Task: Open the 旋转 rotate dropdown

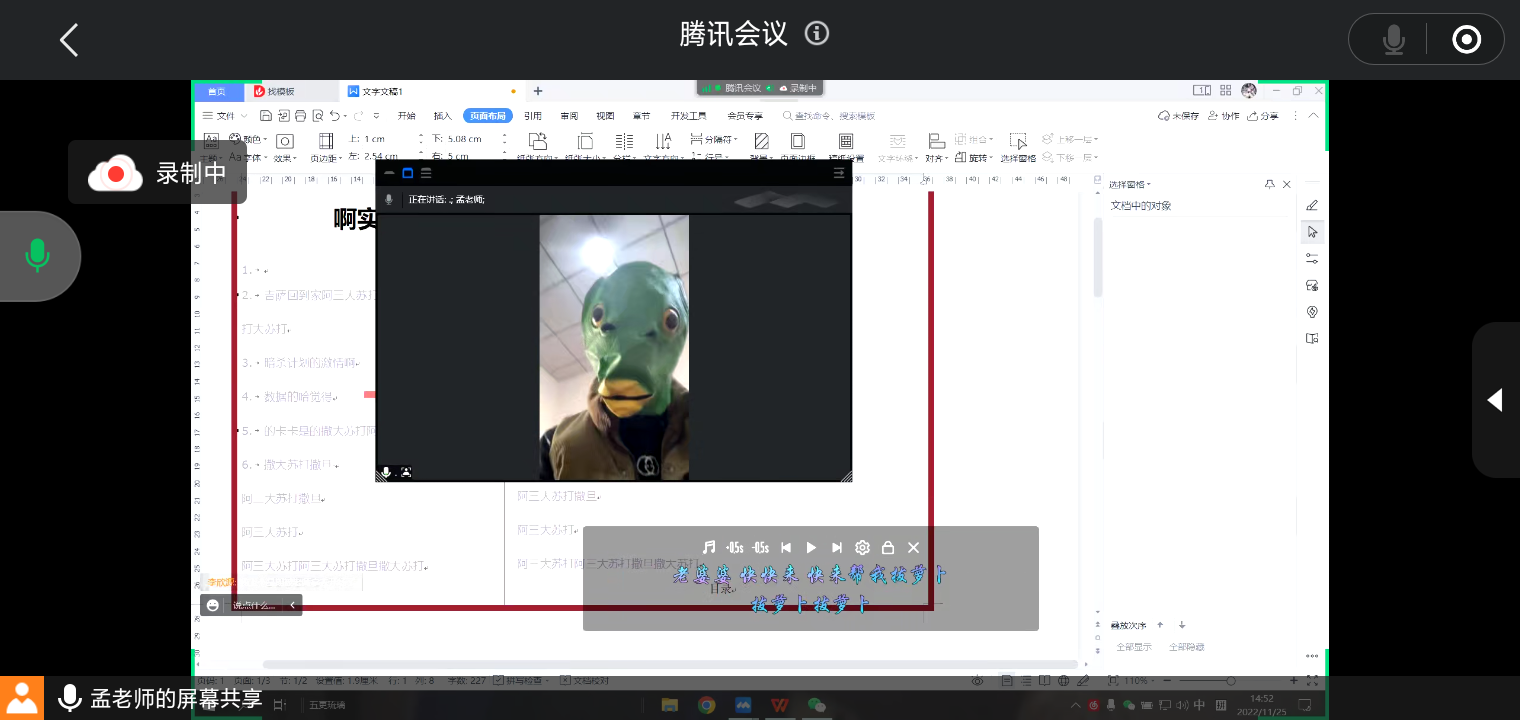Action: [976, 157]
